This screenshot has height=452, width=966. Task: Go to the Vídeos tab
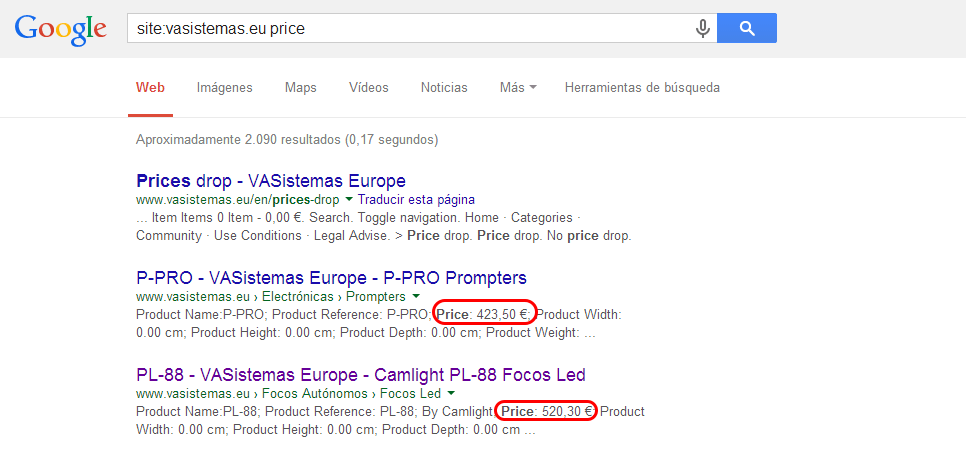[x=368, y=87]
